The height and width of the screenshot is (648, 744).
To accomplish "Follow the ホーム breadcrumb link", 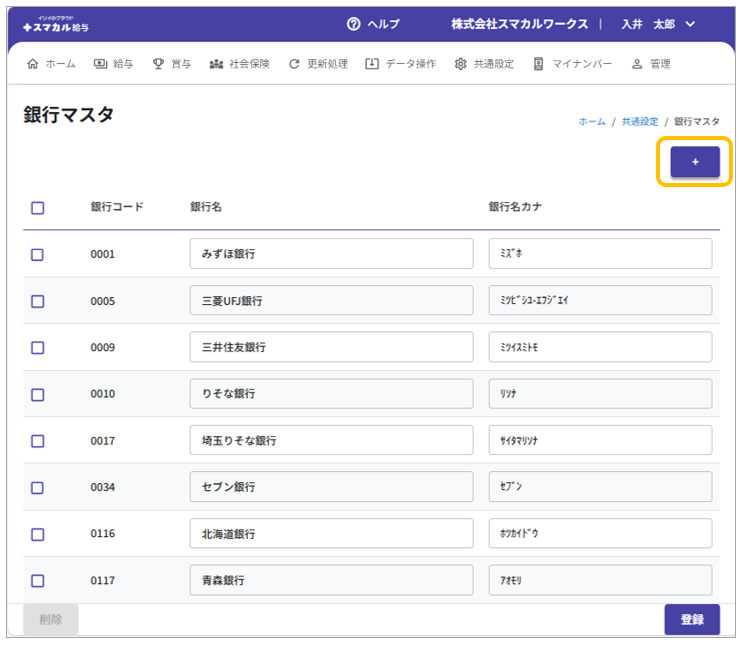I will pyautogui.click(x=592, y=121).
